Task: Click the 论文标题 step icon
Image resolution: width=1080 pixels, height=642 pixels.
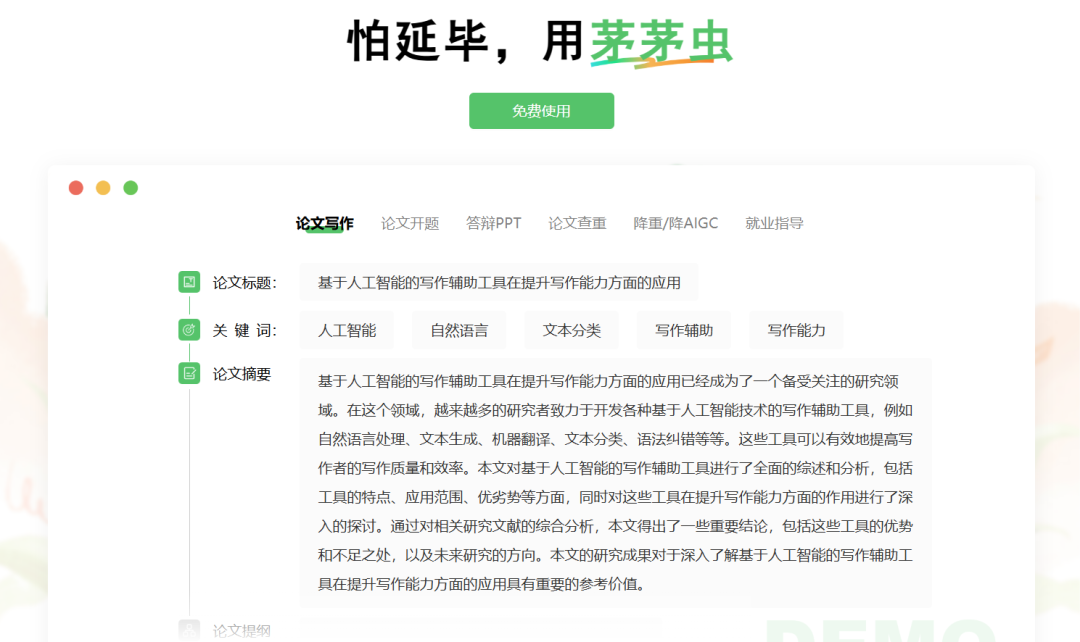Action: (189, 282)
